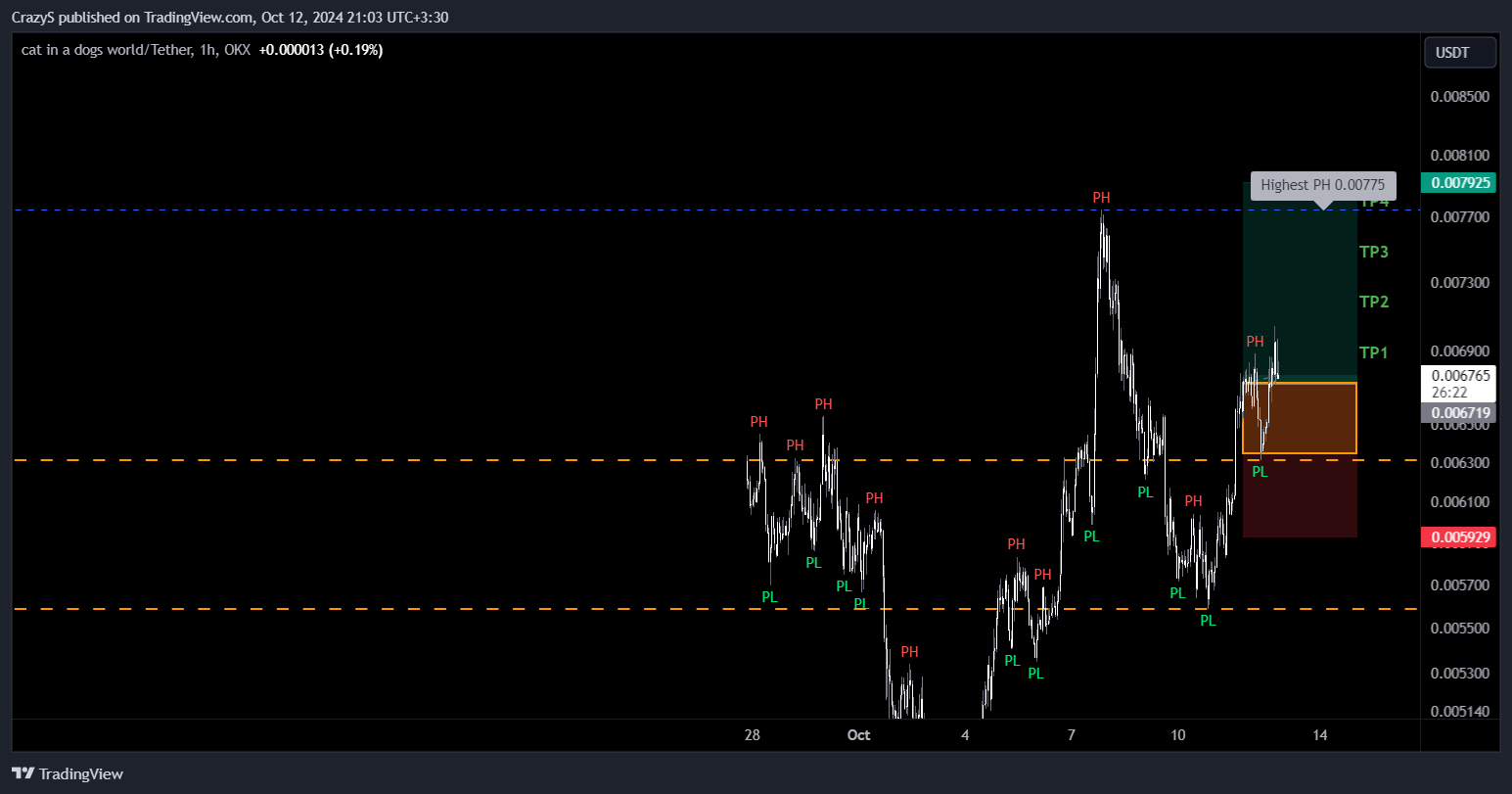Select the orange entry zone rectangle
Image resolution: width=1512 pixels, height=794 pixels.
click(x=1300, y=418)
